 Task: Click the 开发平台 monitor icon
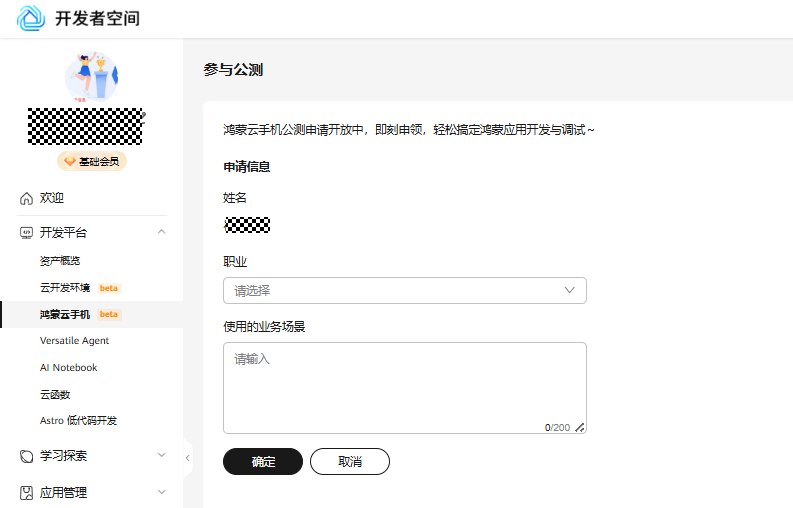pos(27,233)
